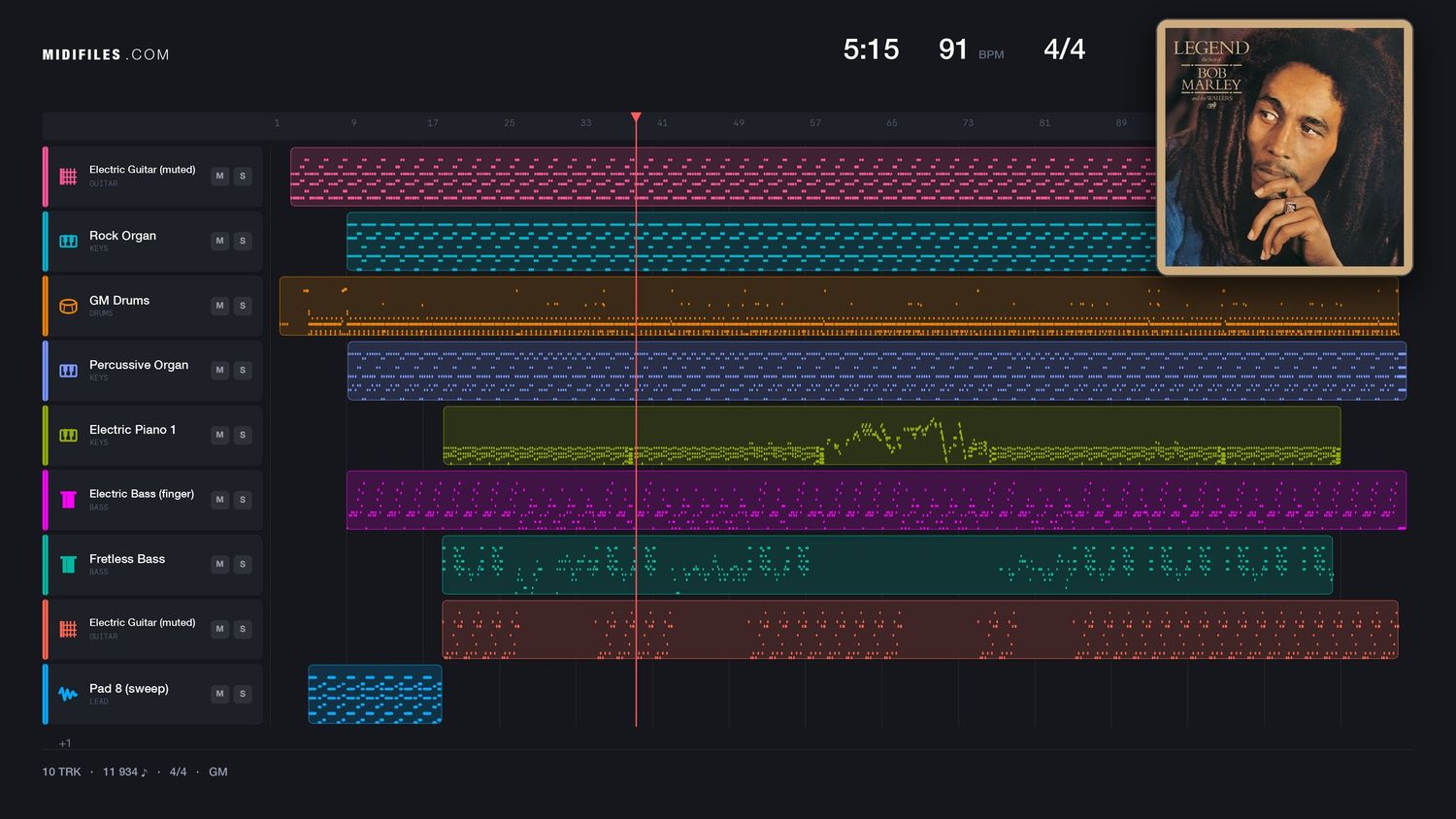The height and width of the screenshot is (819, 1456).
Task: Mute the Pad 8 (sweep) track
Action: click(x=220, y=694)
